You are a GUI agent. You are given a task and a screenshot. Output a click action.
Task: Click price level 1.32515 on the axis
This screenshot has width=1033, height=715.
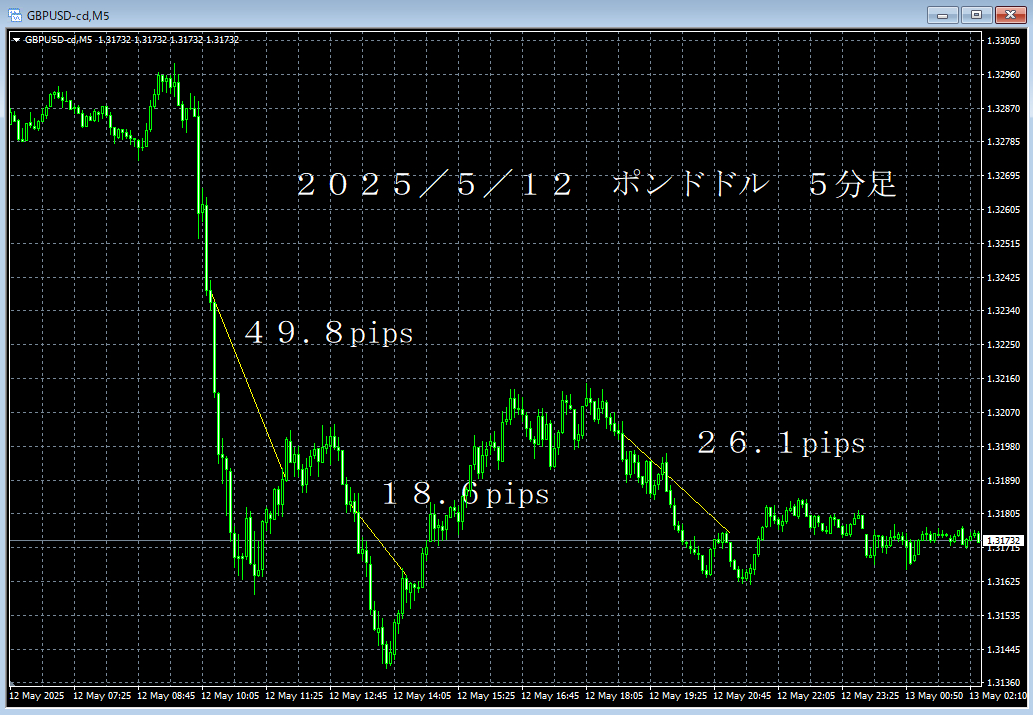coord(1003,244)
